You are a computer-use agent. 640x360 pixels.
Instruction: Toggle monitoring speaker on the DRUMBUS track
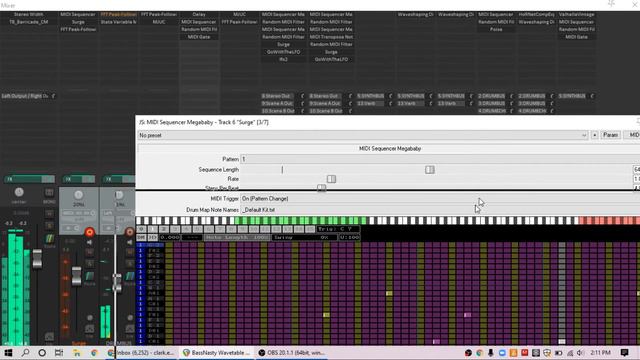pyautogui.click(x=129, y=242)
